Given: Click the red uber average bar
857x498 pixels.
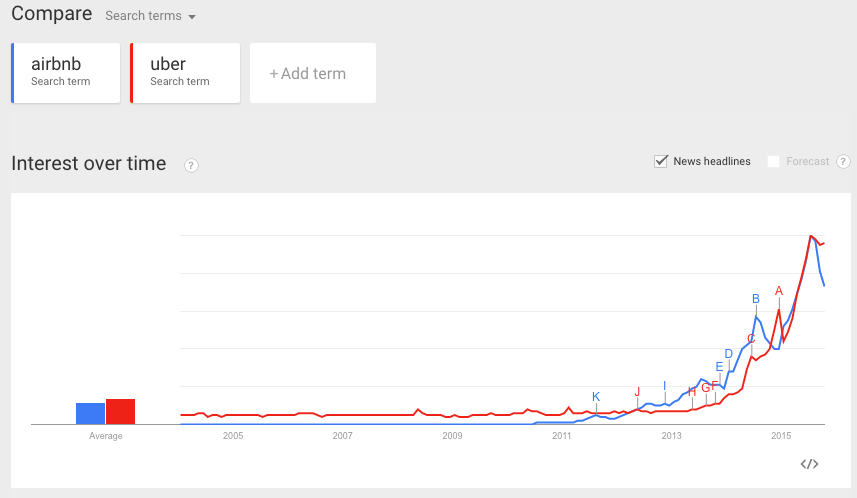Looking at the screenshot, I should (x=120, y=411).
